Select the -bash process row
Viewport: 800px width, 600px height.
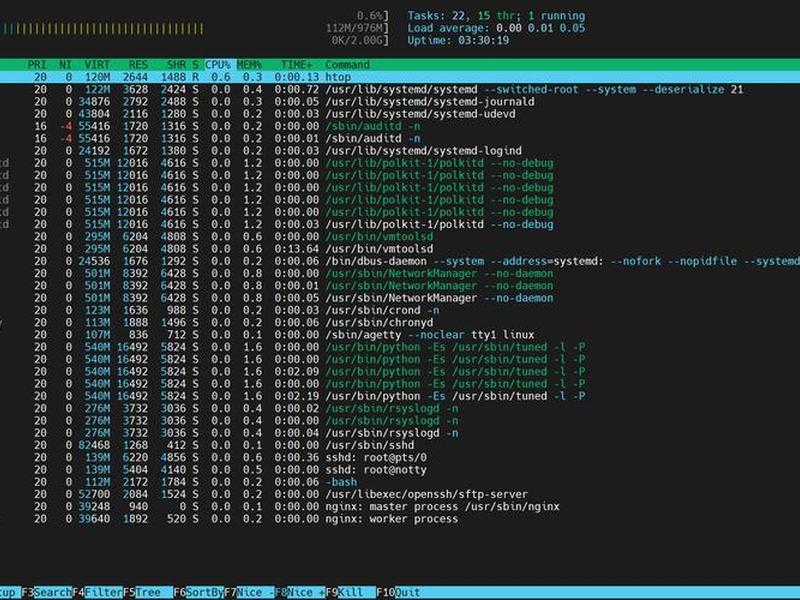400,482
